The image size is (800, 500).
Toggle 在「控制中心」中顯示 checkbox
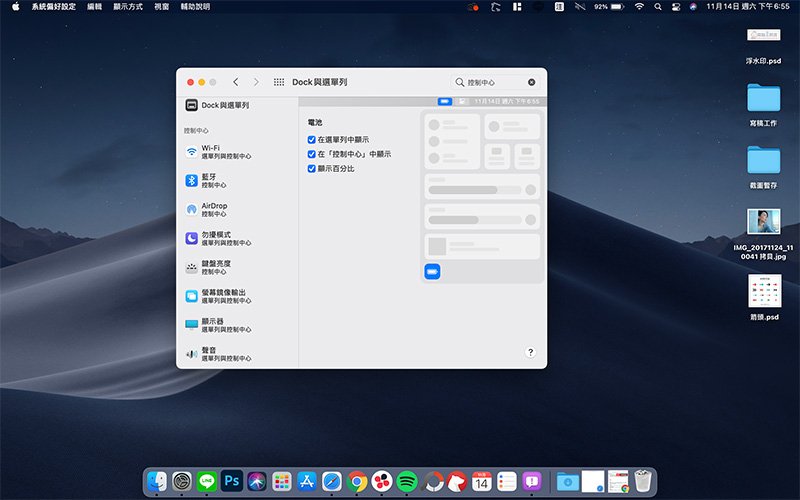point(312,154)
